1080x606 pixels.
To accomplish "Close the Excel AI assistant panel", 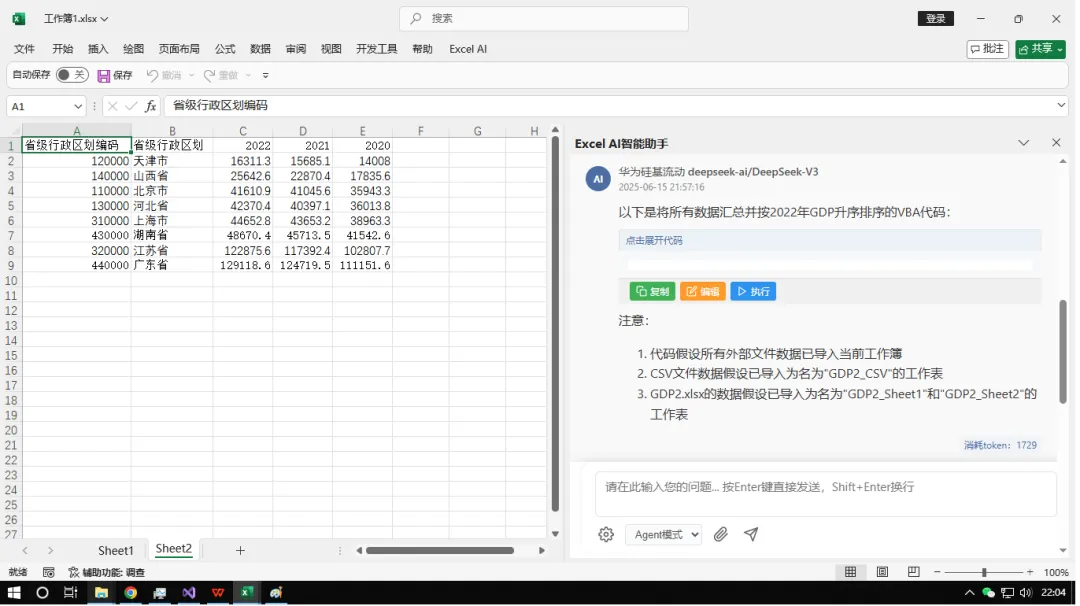I will click(x=1057, y=143).
